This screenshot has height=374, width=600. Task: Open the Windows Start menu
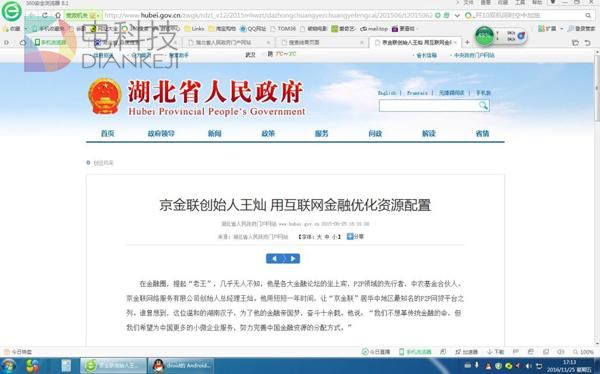click(x=8, y=366)
